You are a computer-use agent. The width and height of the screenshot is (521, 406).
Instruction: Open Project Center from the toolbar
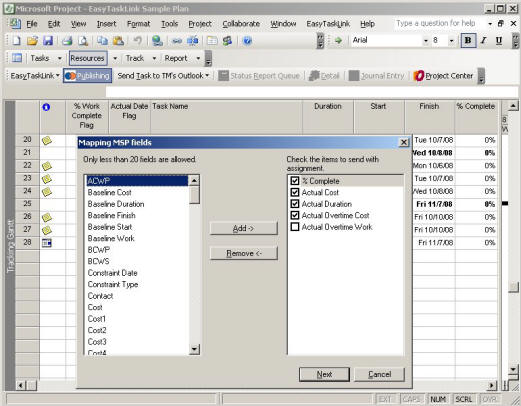(443, 76)
